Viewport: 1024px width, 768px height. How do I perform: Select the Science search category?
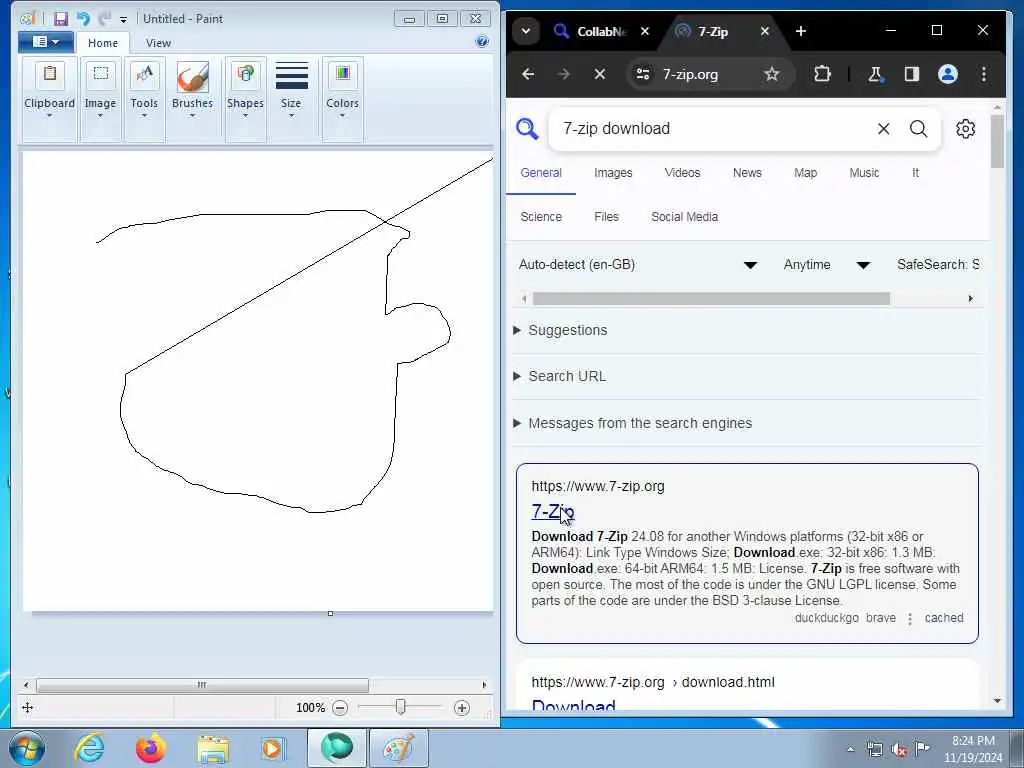click(541, 217)
